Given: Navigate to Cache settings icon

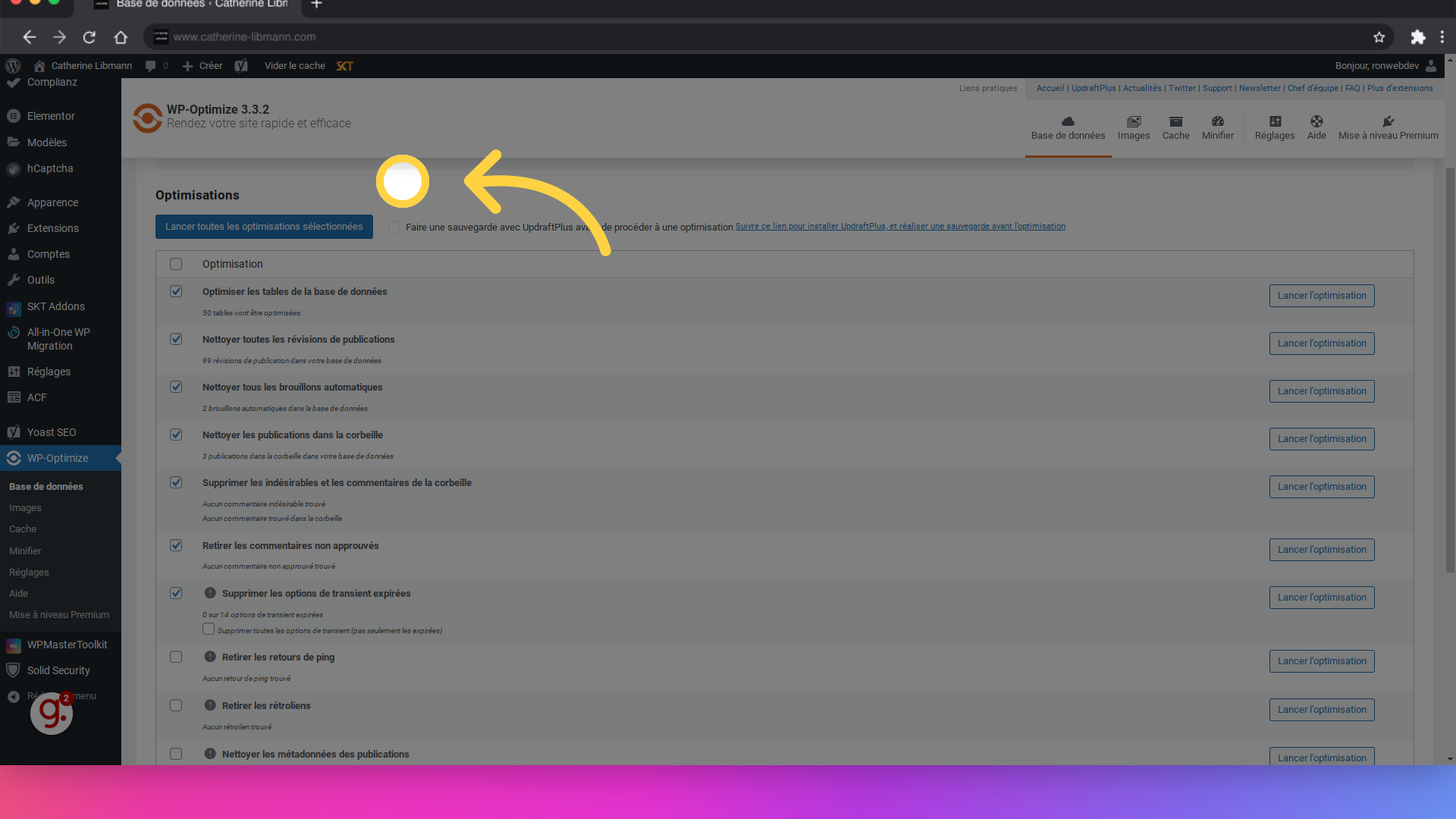Looking at the screenshot, I should (1176, 127).
